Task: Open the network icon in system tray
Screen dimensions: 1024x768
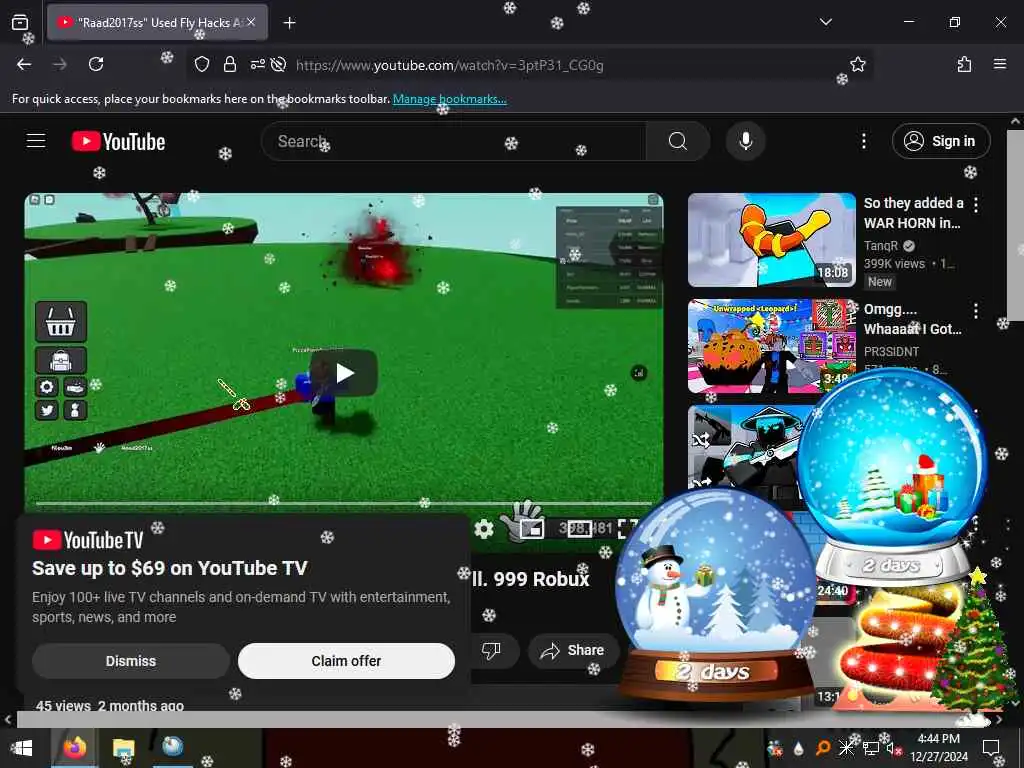Action: point(870,748)
